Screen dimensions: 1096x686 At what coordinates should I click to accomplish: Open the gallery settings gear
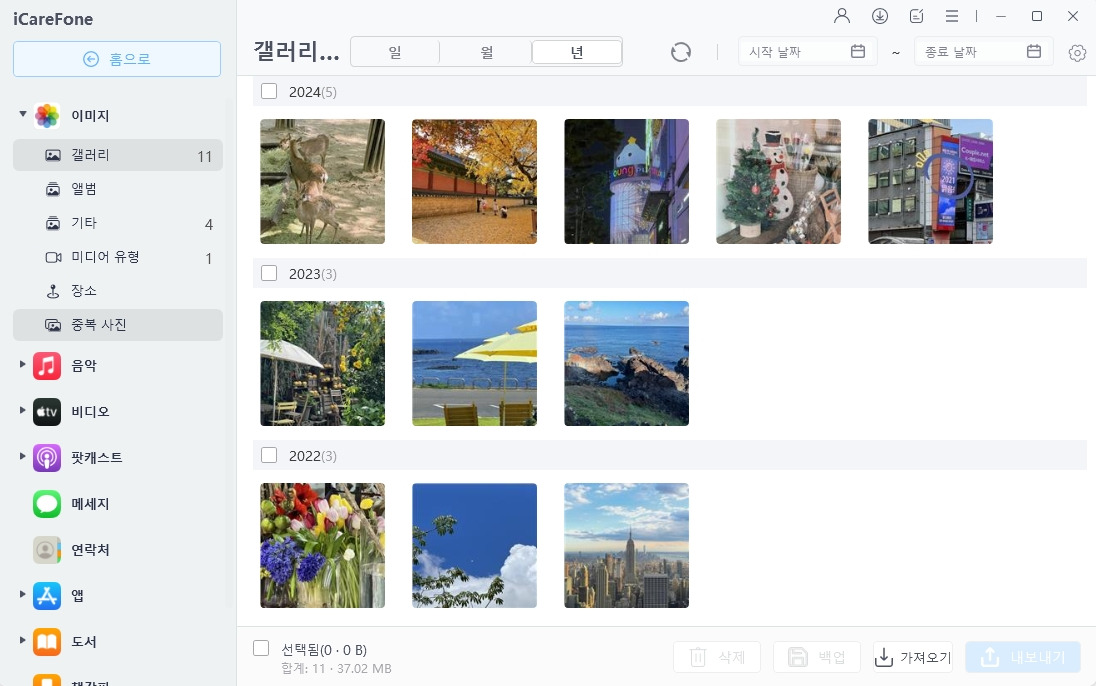pyautogui.click(x=1077, y=53)
